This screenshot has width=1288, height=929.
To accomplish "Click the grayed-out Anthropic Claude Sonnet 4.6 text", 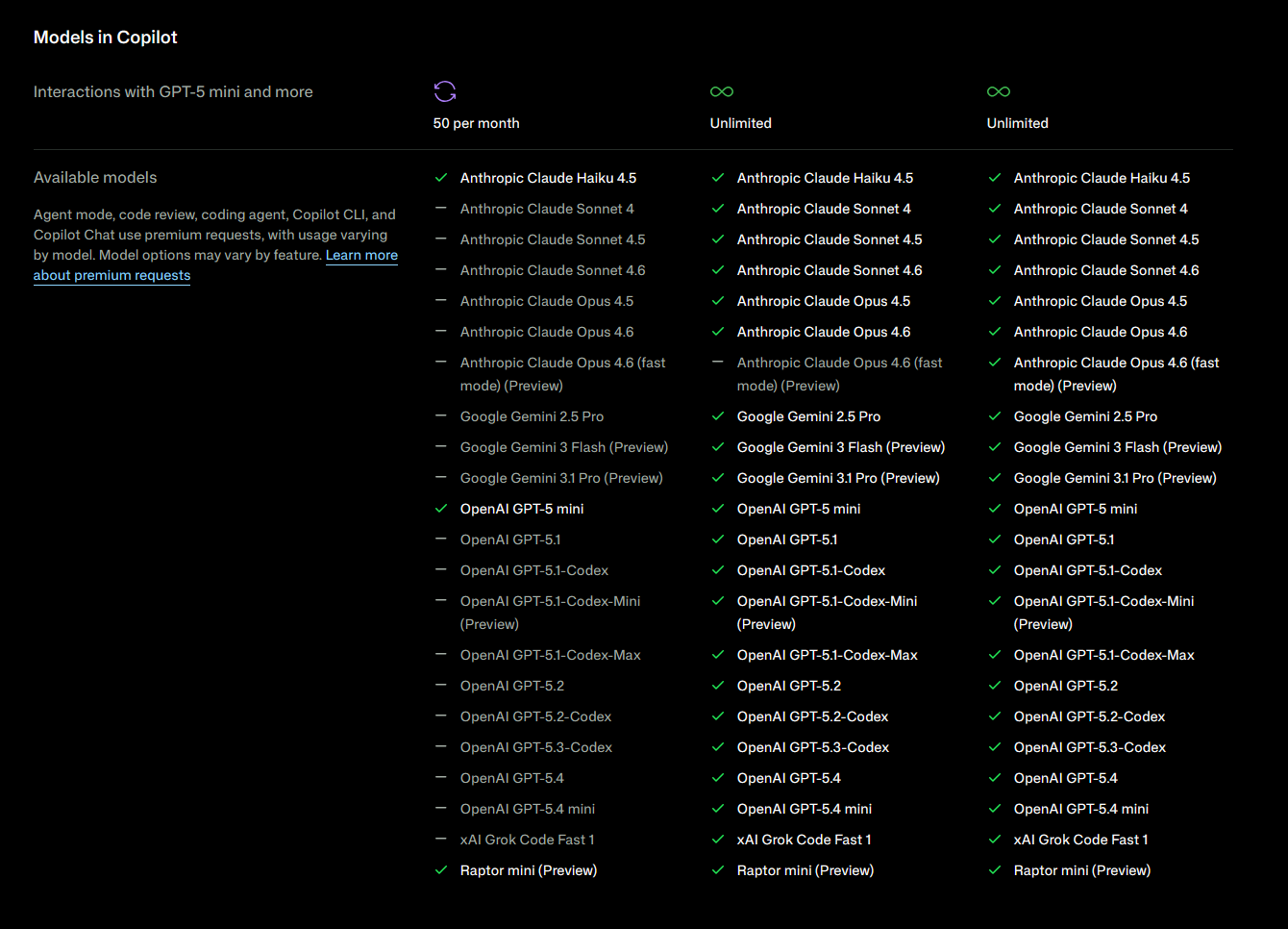I will click(553, 270).
